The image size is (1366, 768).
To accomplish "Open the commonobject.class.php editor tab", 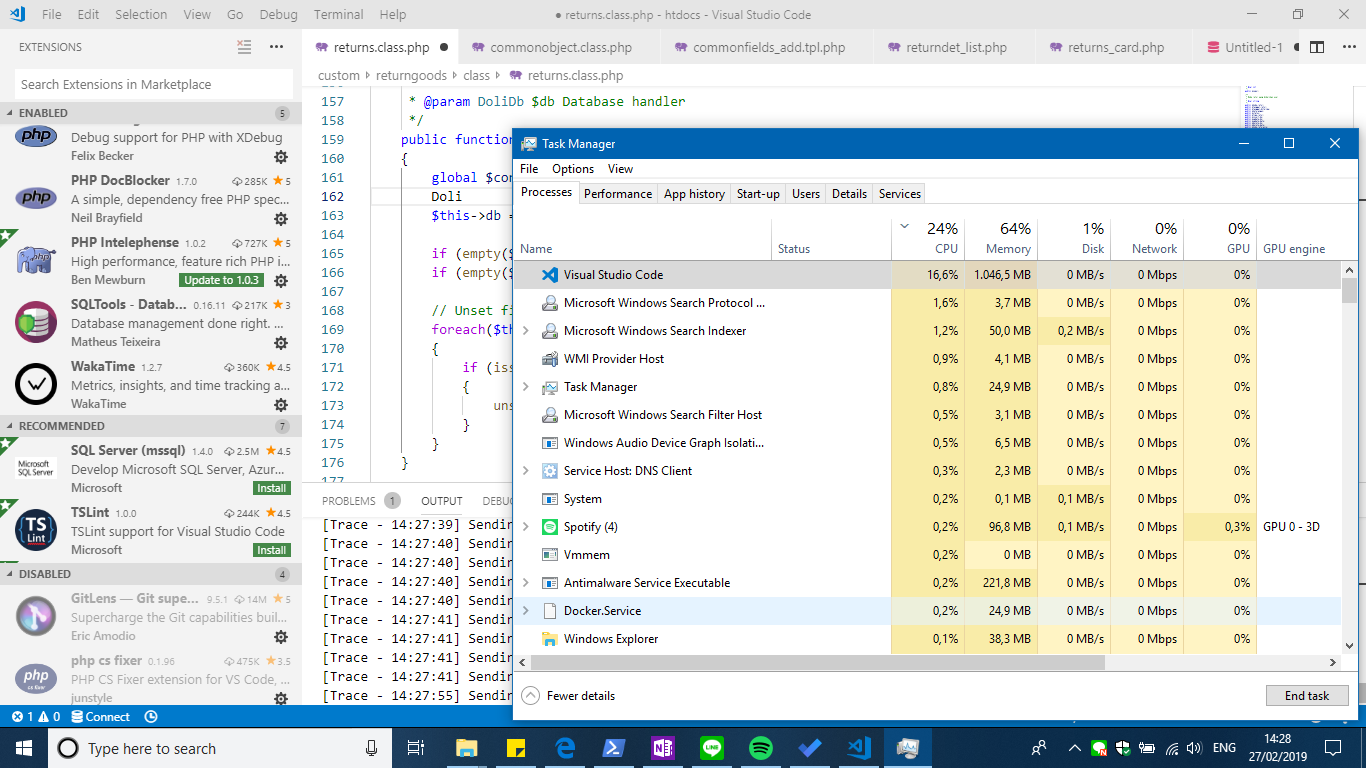I will 560,47.
